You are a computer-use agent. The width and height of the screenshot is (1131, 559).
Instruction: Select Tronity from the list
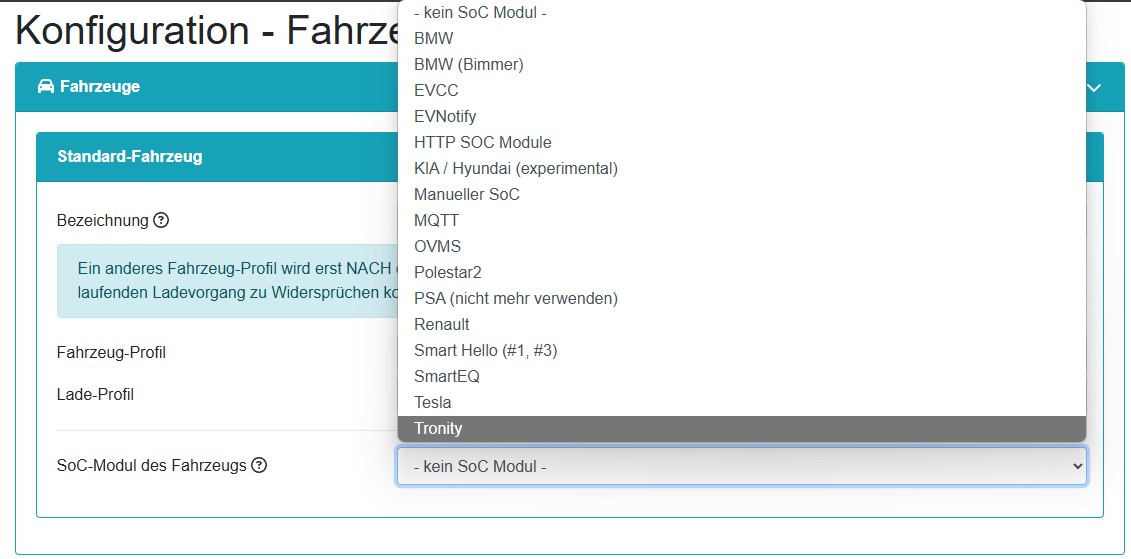pyautogui.click(x=438, y=428)
